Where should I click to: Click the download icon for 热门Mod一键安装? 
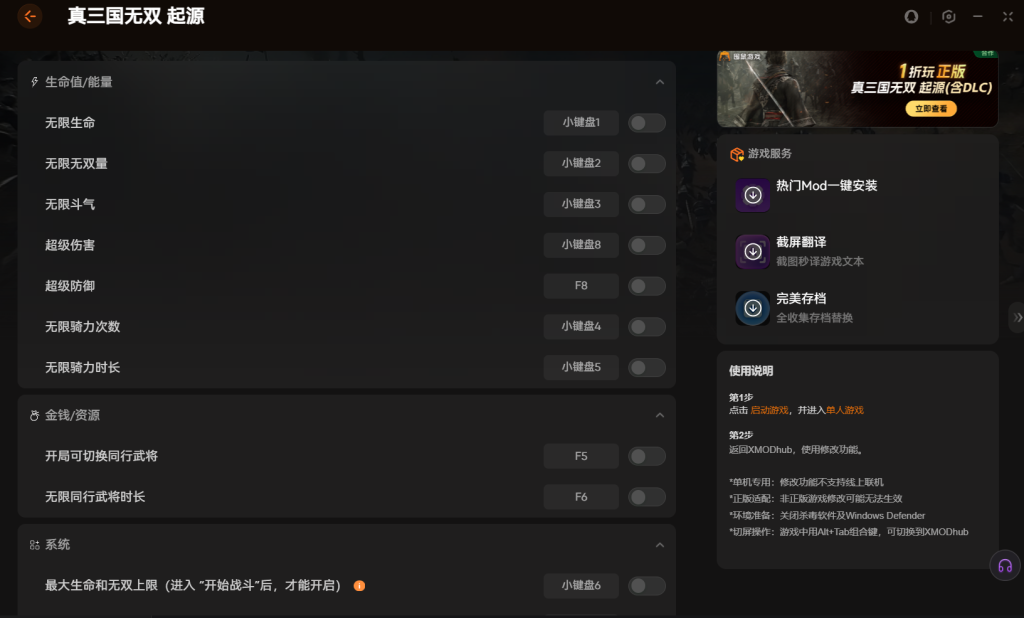point(753,195)
